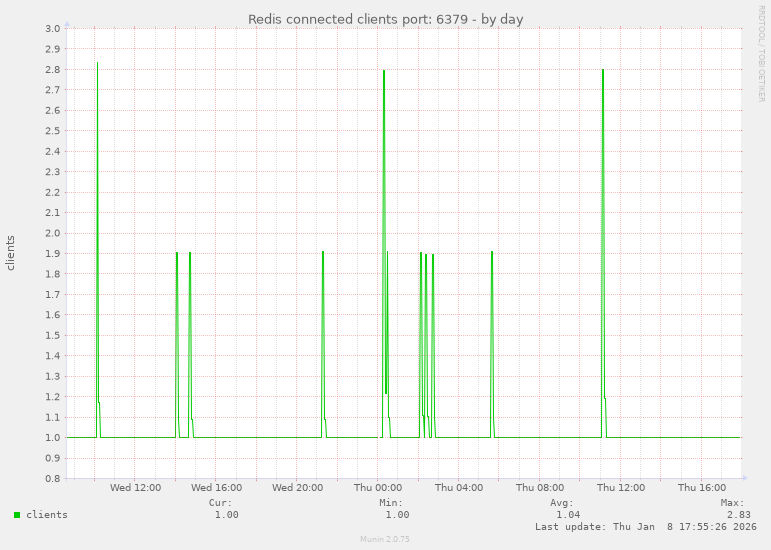Screen dimensions: 771x550
Task: Click the 0.8 y-axis label
Action: [x=53, y=478]
